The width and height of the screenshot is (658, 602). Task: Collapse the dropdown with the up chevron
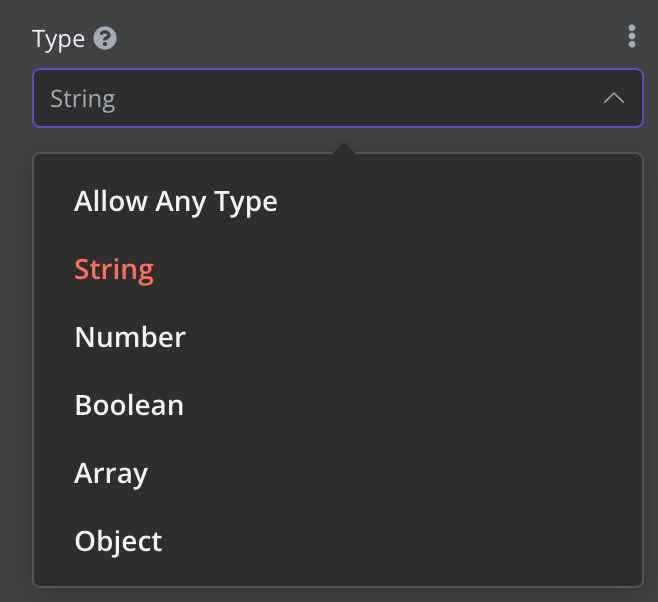coord(613,98)
